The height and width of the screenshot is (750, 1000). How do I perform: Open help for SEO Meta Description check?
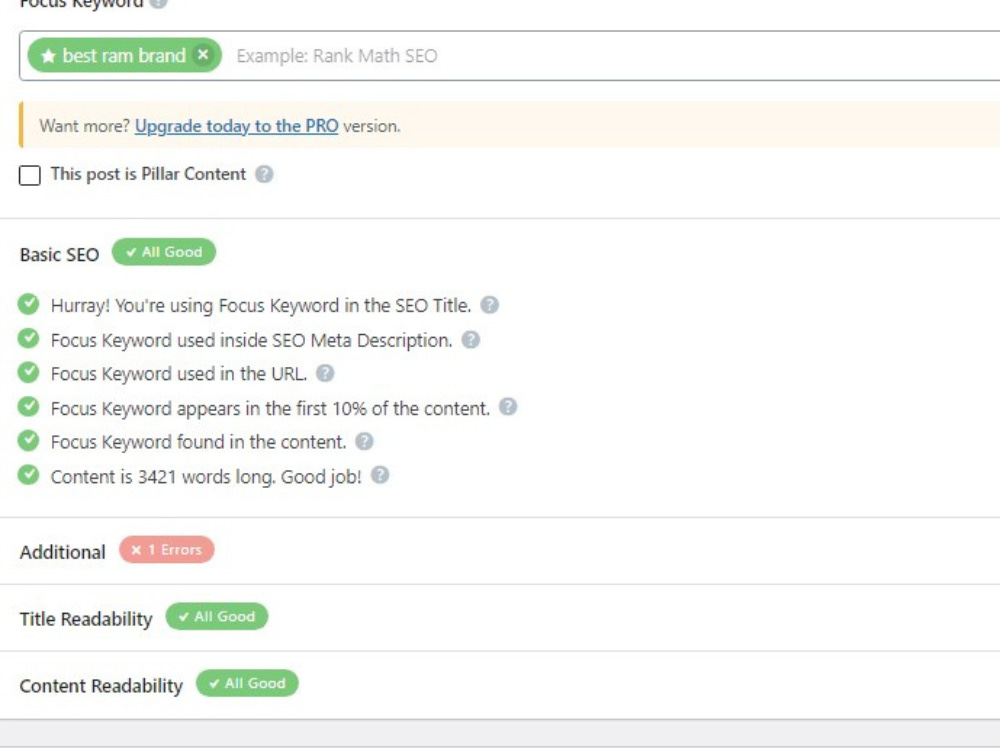(471, 339)
